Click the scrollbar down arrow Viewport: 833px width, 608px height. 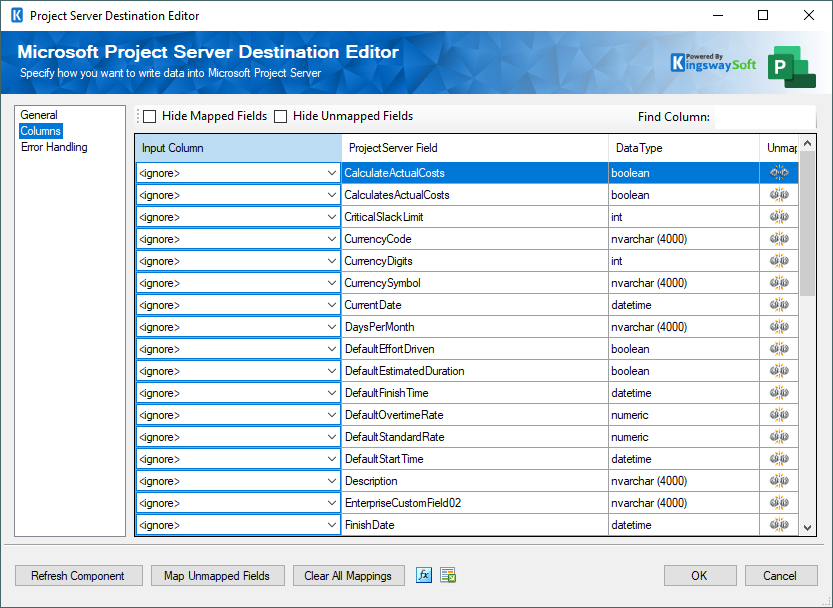click(x=808, y=528)
